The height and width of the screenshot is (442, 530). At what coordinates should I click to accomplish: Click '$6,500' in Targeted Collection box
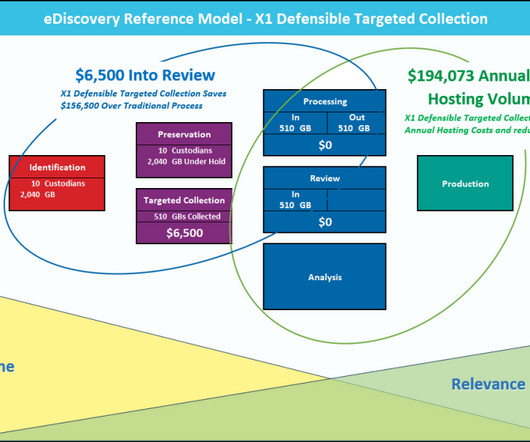tap(185, 233)
